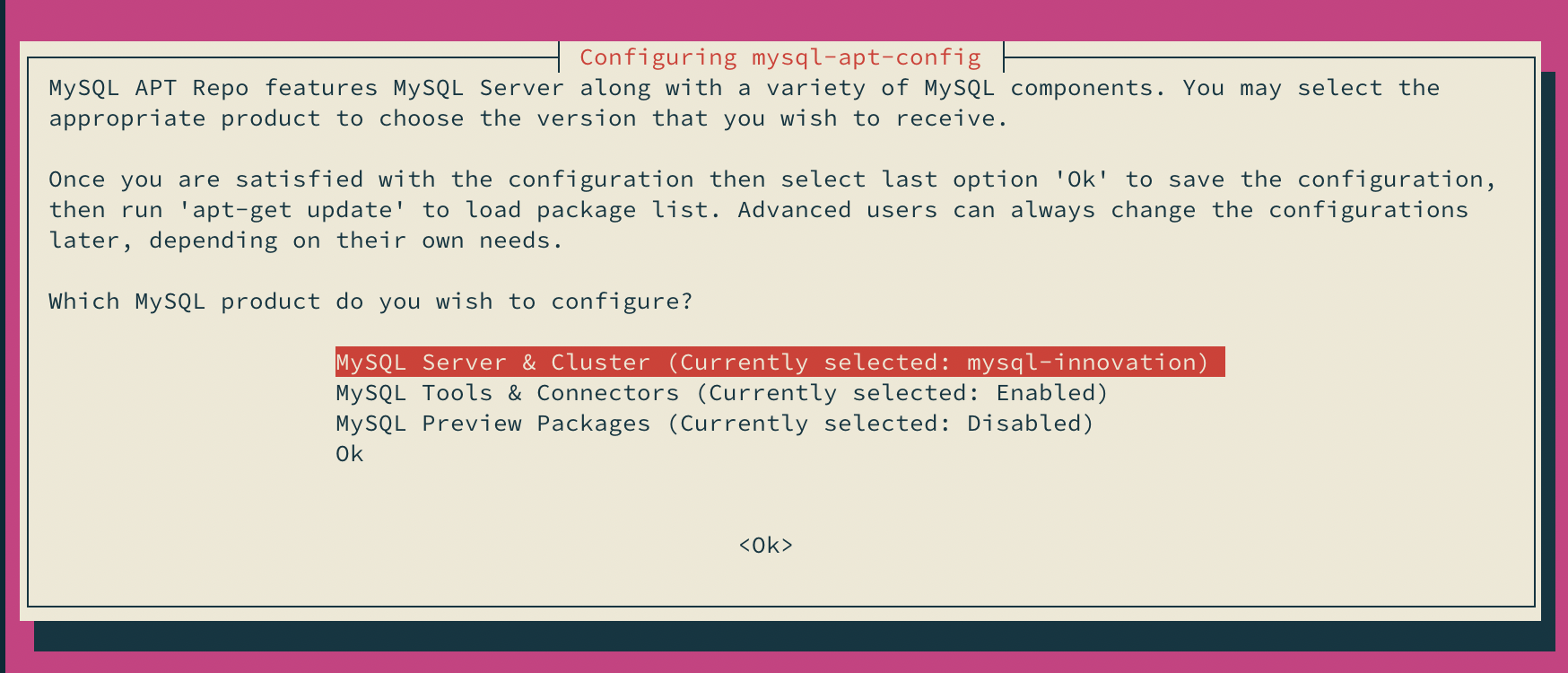Click the quoted 'Ok' word in the instructions paragraph
This screenshot has width=1568, height=673.
click(x=1081, y=179)
